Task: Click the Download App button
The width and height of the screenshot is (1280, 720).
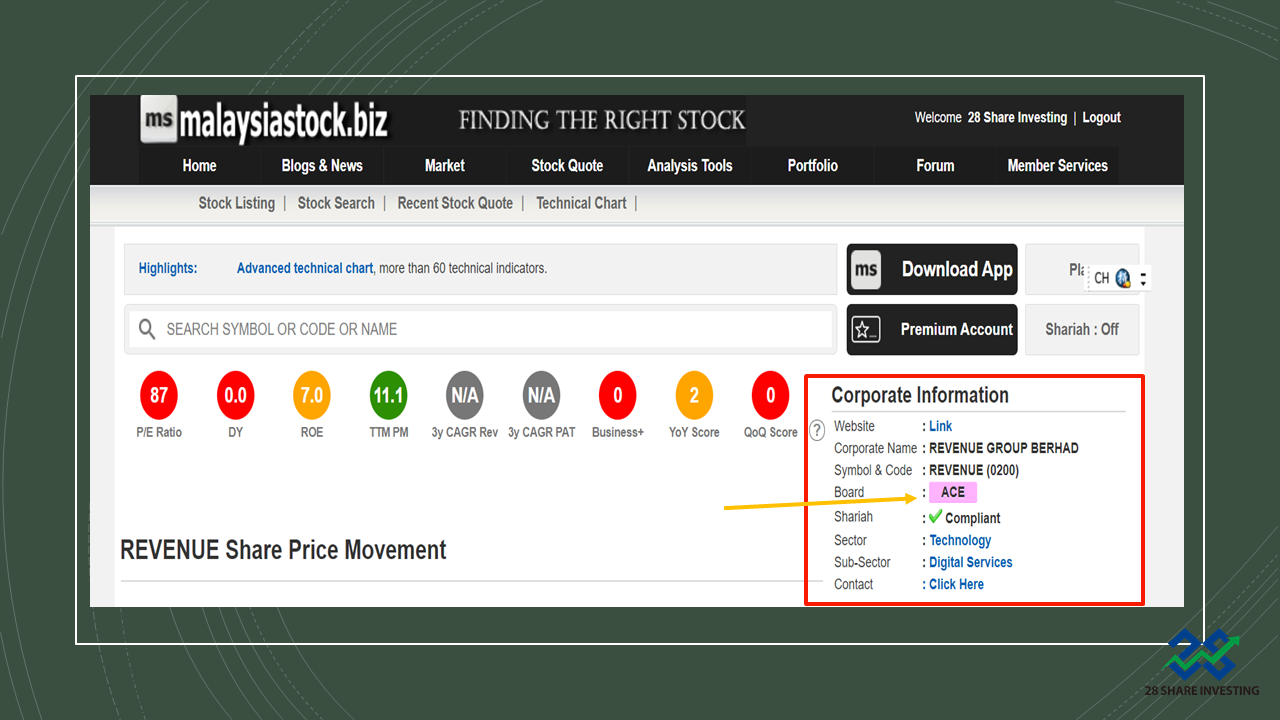Action: [x=932, y=270]
